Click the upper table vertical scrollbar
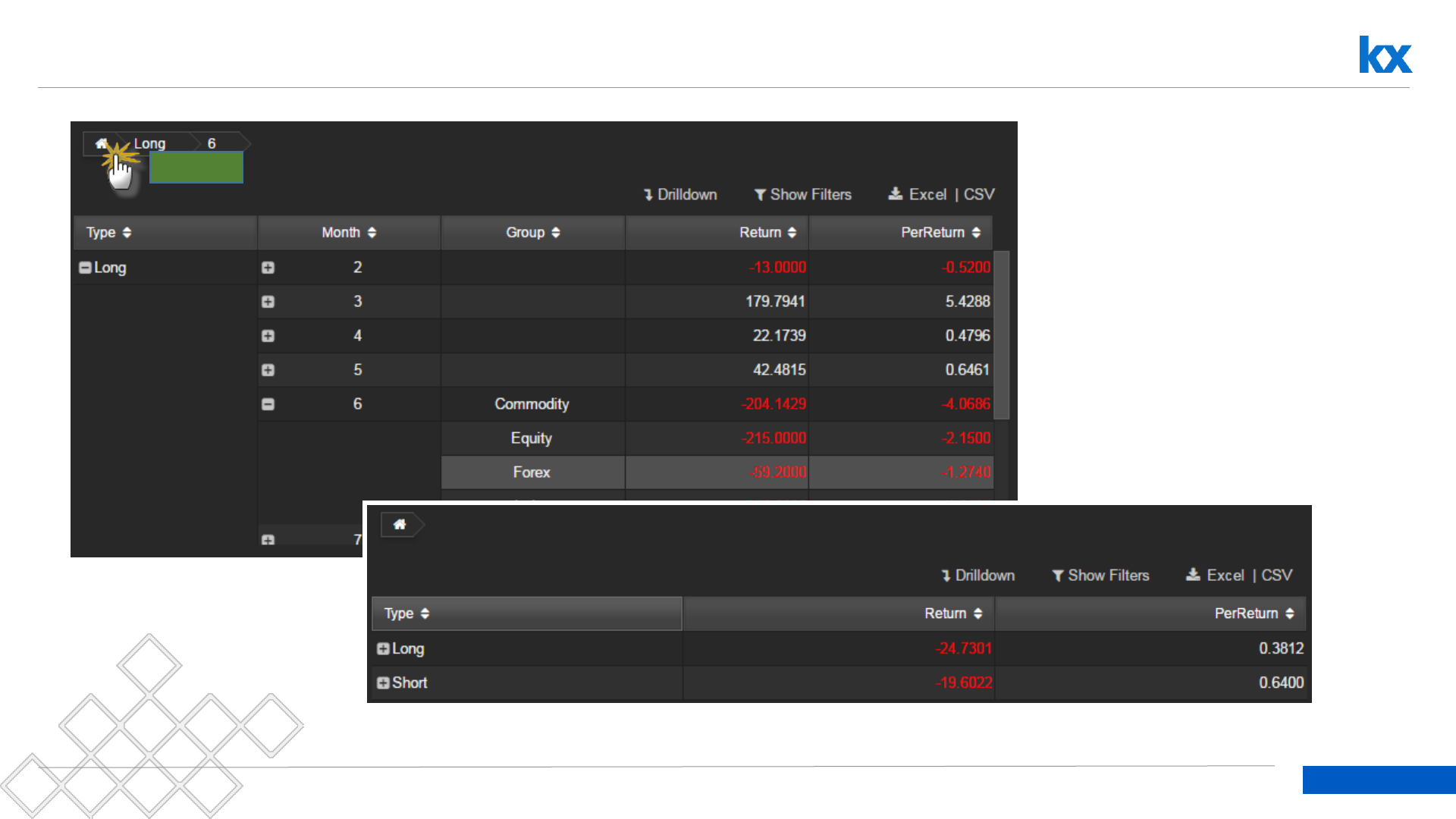This screenshot has height=819, width=1456. (1001, 334)
